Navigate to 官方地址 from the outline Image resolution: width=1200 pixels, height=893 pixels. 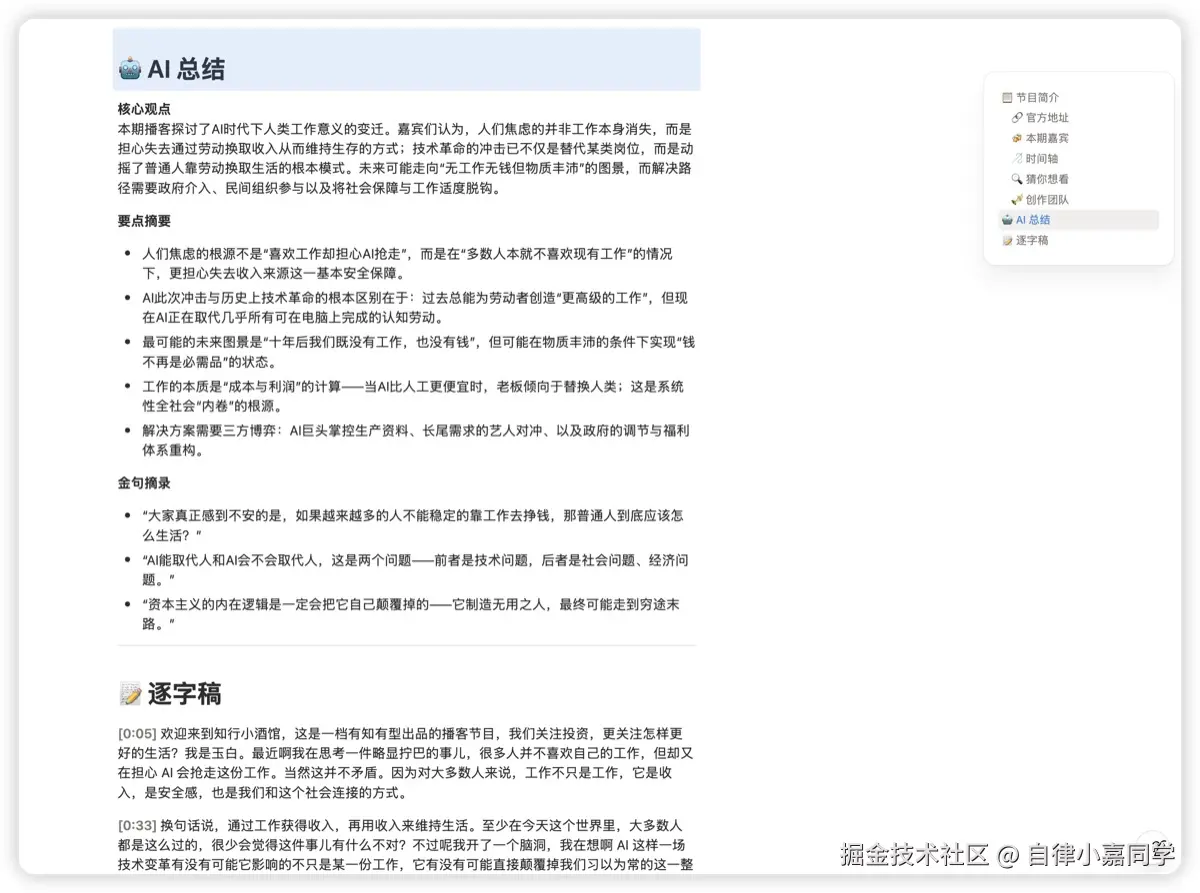tap(1047, 117)
